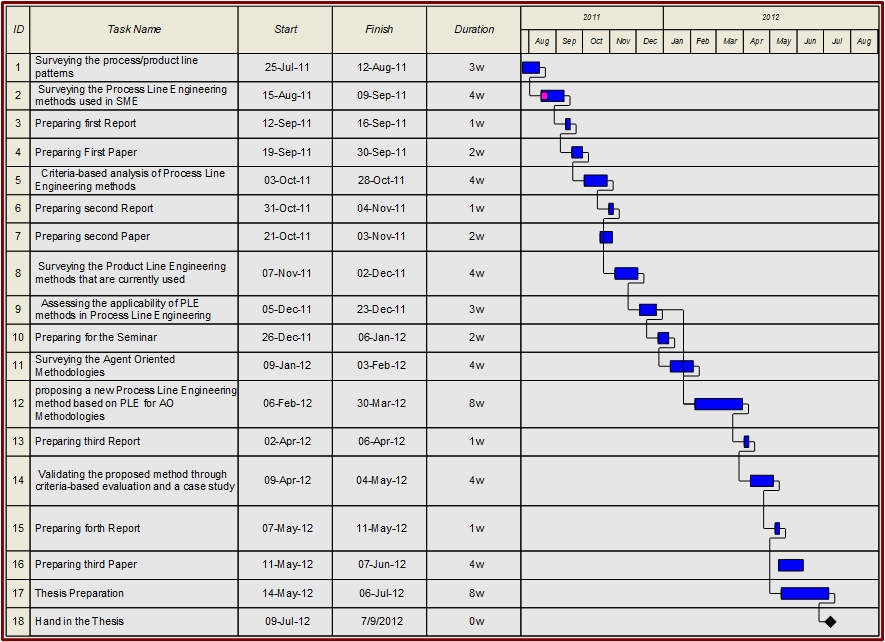Image resolution: width=885 pixels, height=642 pixels.
Task: Click the 2011 year header in timeline
Action: click(x=592, y=17)
